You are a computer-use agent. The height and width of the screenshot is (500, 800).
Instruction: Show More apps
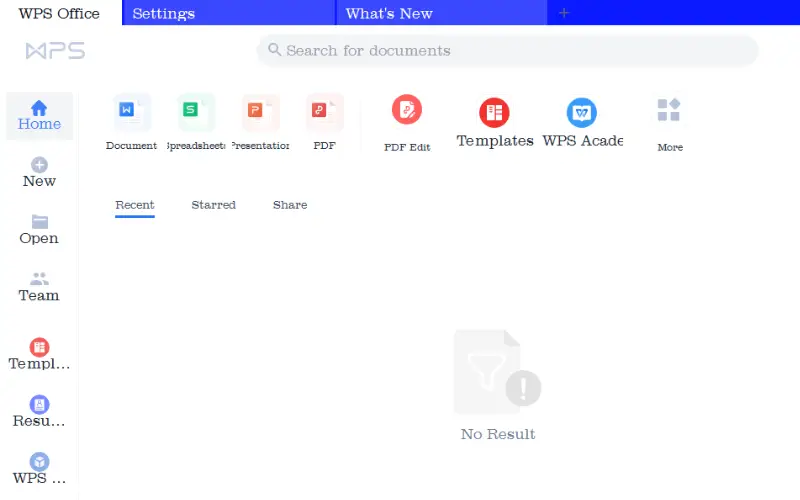click(x=670, y=125)
